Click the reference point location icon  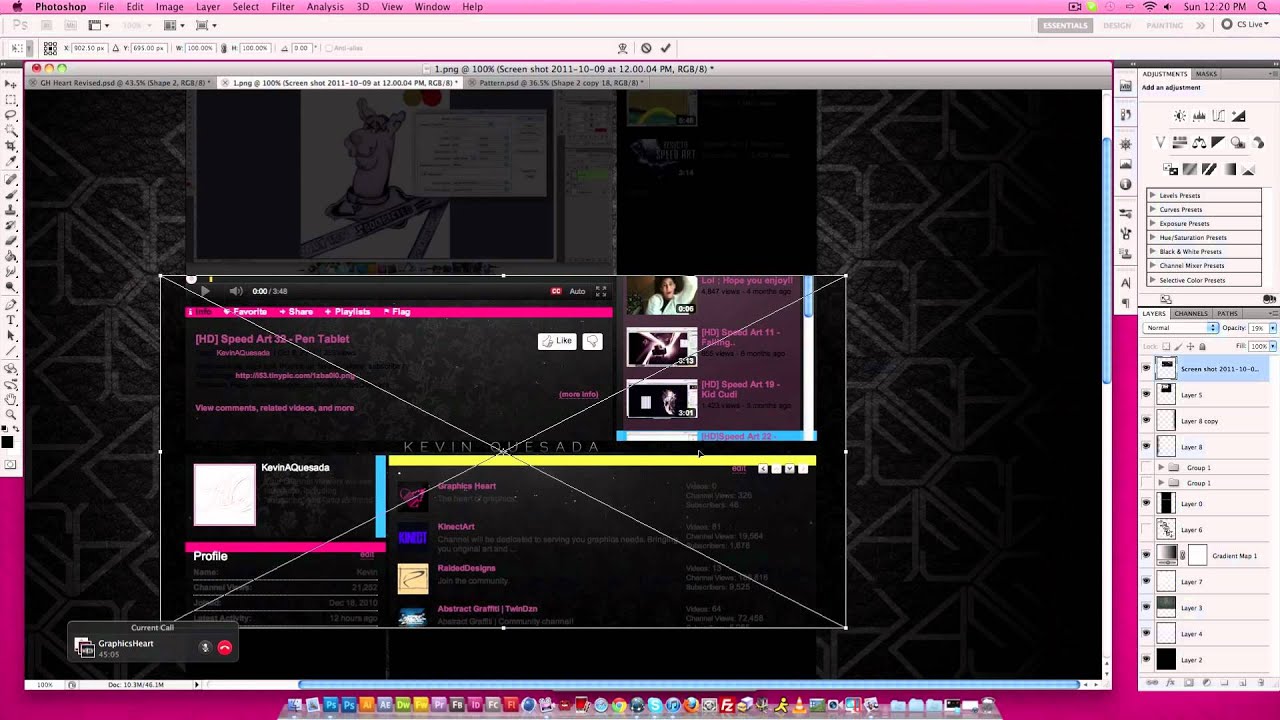tap(50, 48)
